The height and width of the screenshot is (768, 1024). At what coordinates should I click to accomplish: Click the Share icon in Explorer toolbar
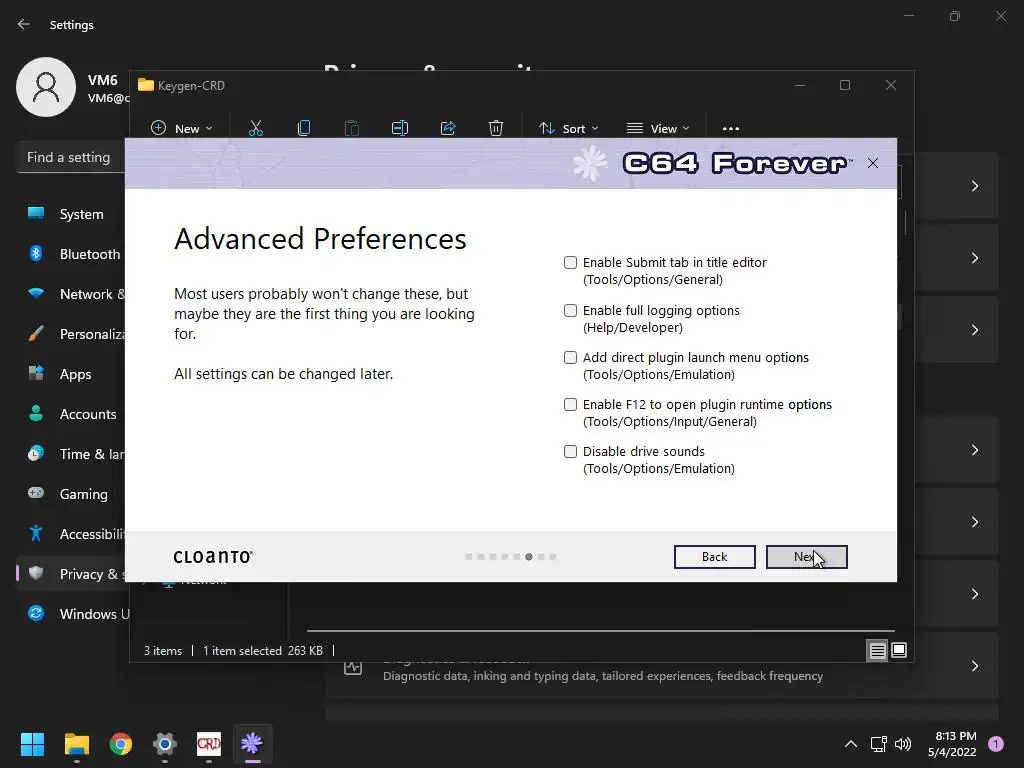tap(448, 129)
